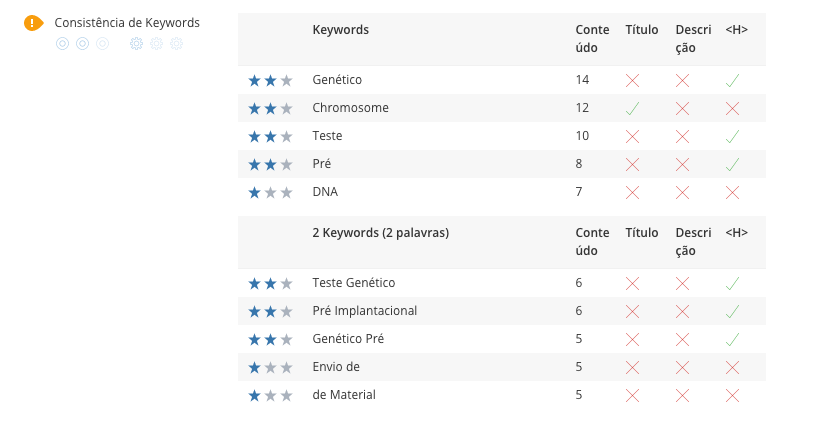Image resolution: width=817 pixels, height=427 pixels.
Task: Click the first target impact icon
Action: pos(63,44)
